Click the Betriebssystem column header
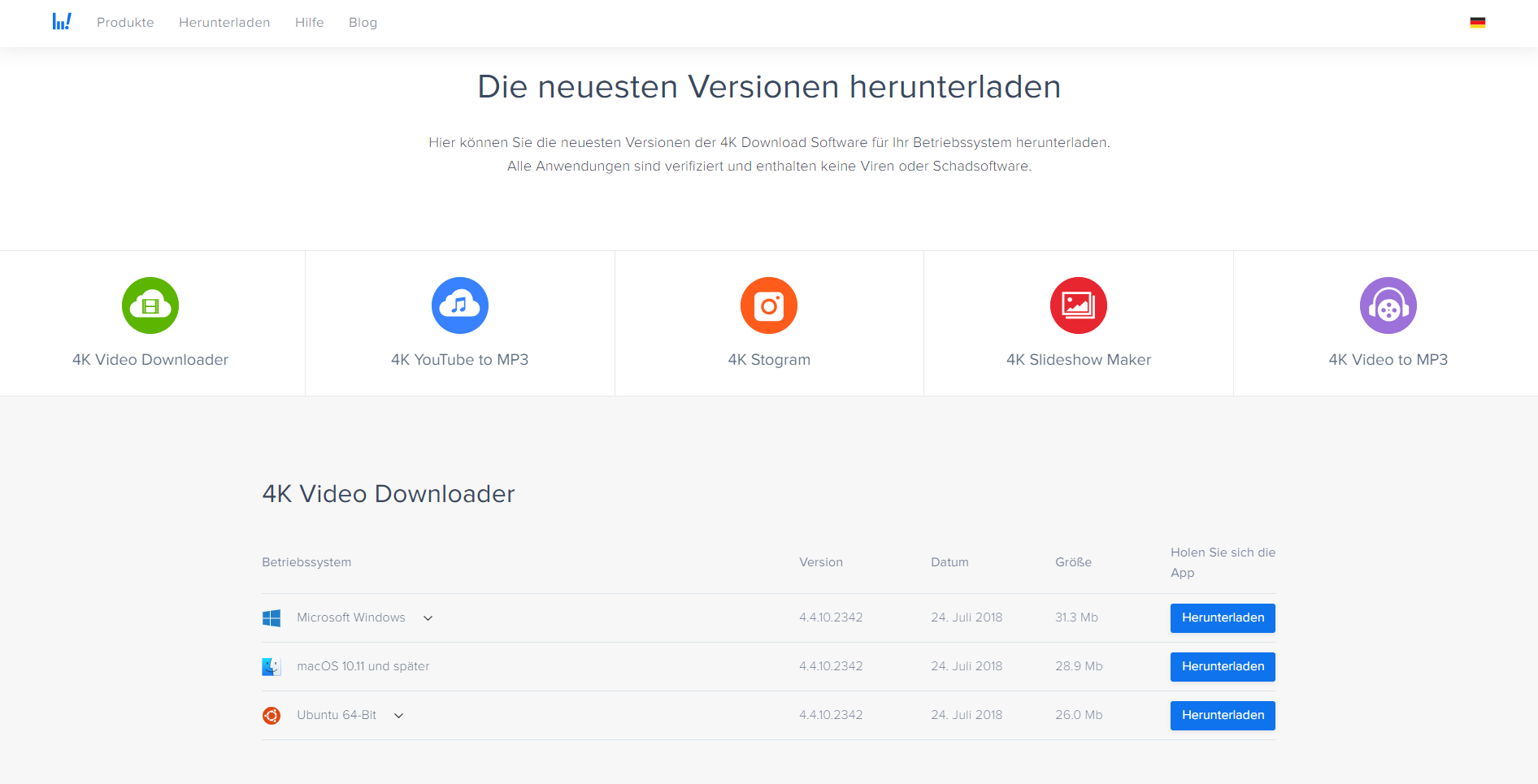Screen dimensions: 1538x784 click(x=306, y=562)
